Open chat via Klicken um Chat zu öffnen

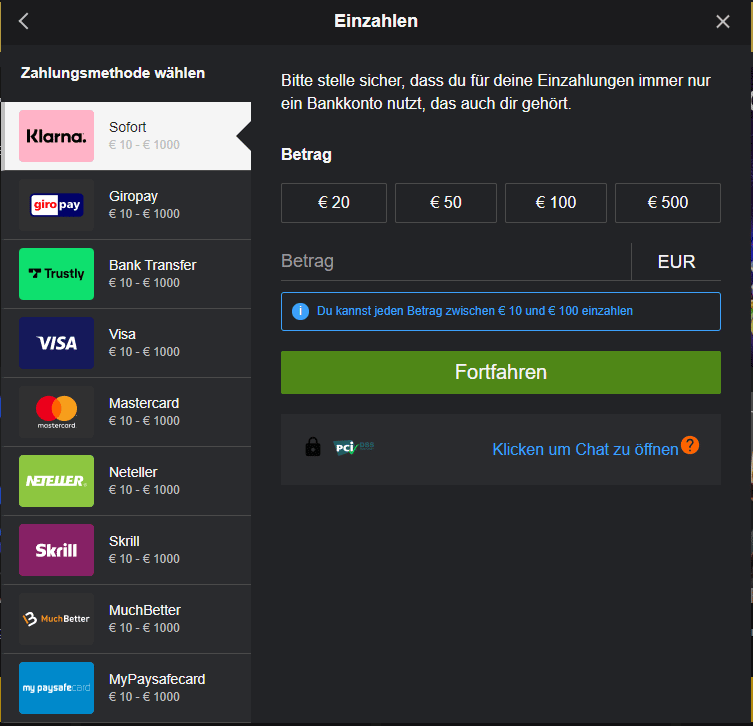[585, 449]
